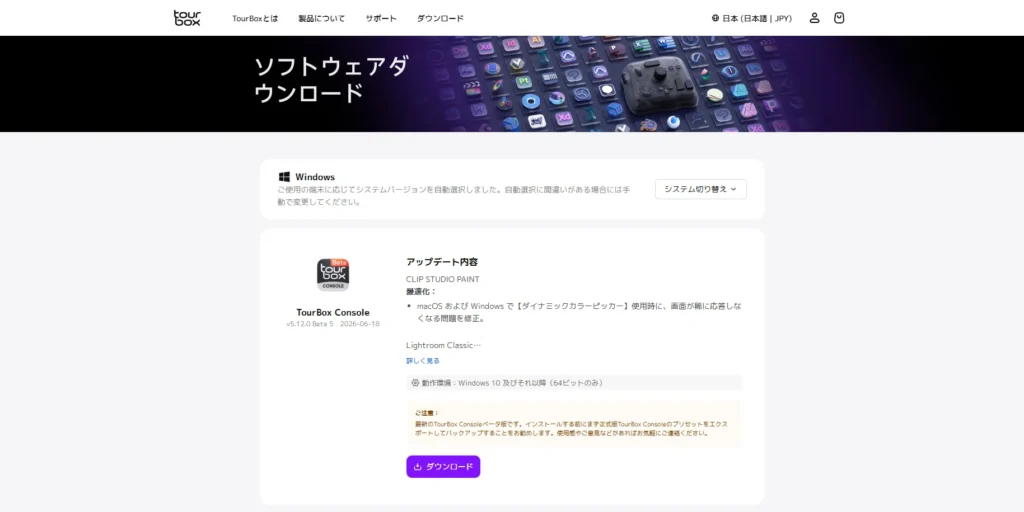Click the ソフトウェアダウンロード banner title
The height and width of the screenshot is (512, 1024).
(x=332, y=80)
